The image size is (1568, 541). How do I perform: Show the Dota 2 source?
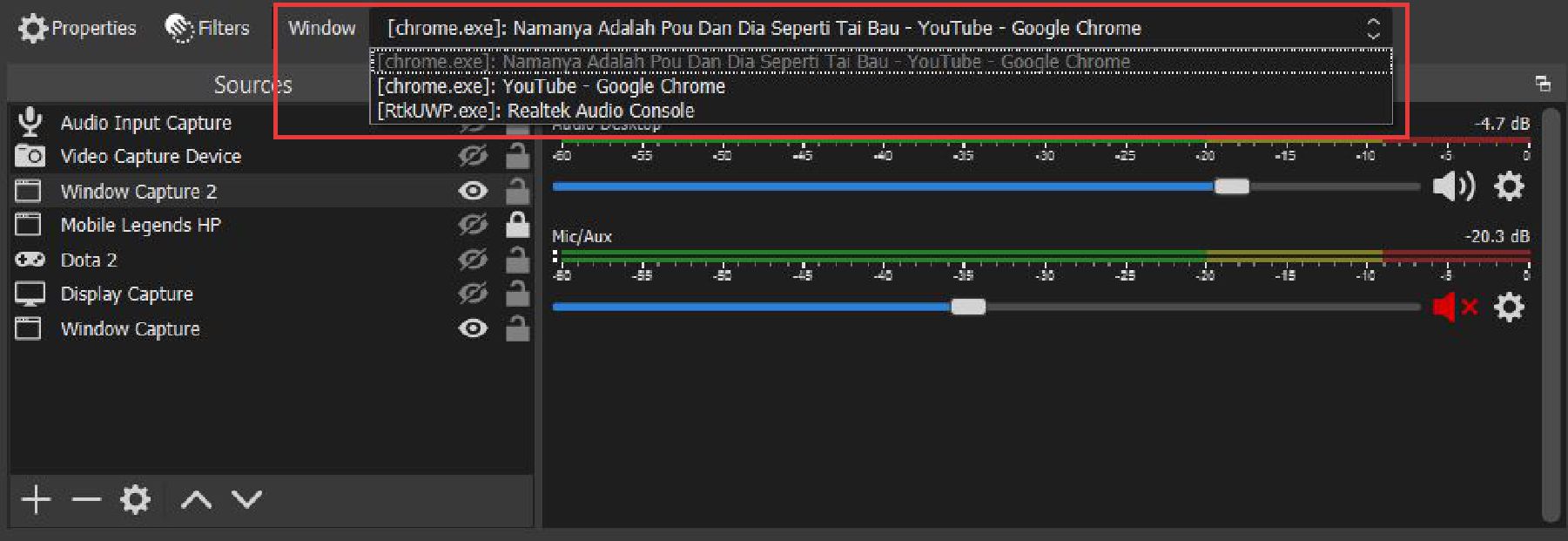click(x=473, y=260)
